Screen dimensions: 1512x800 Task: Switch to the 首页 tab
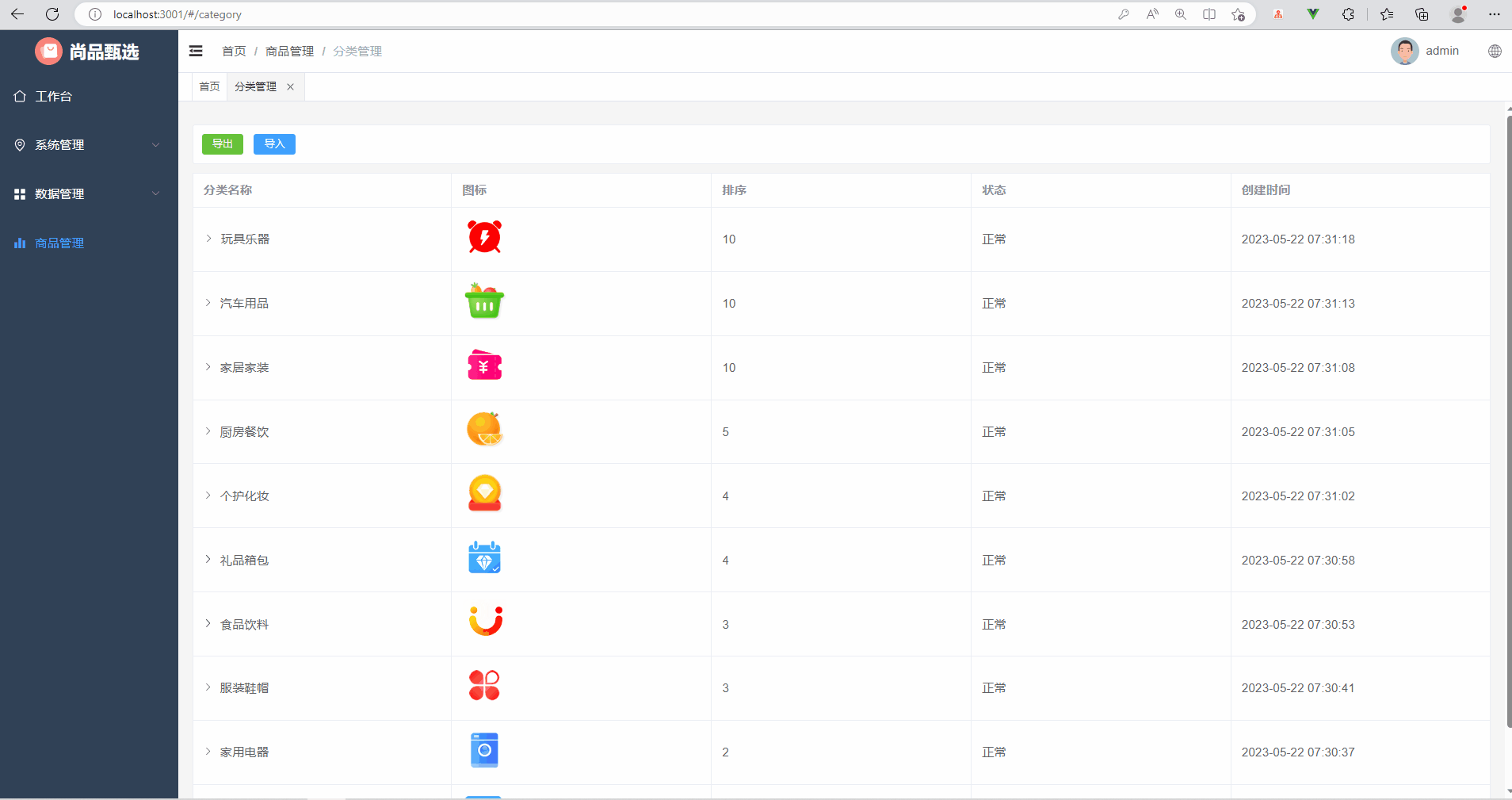pos(209,86)
